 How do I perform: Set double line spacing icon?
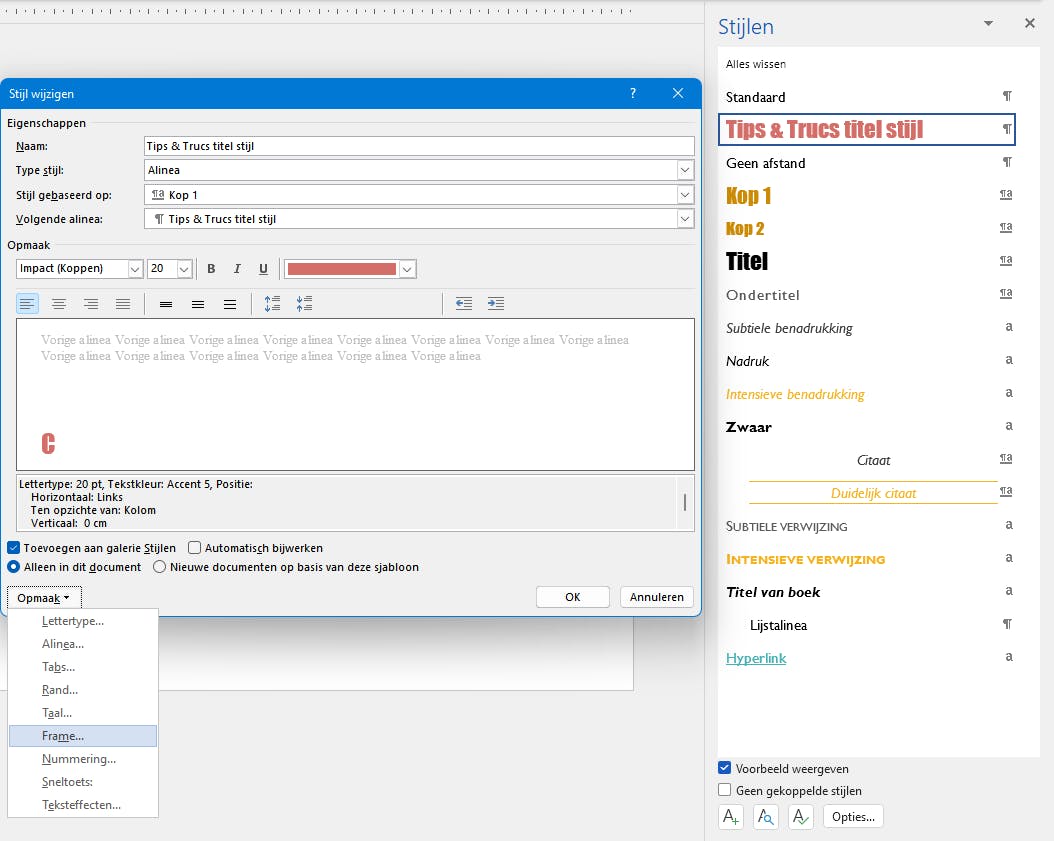coord(230,304)
